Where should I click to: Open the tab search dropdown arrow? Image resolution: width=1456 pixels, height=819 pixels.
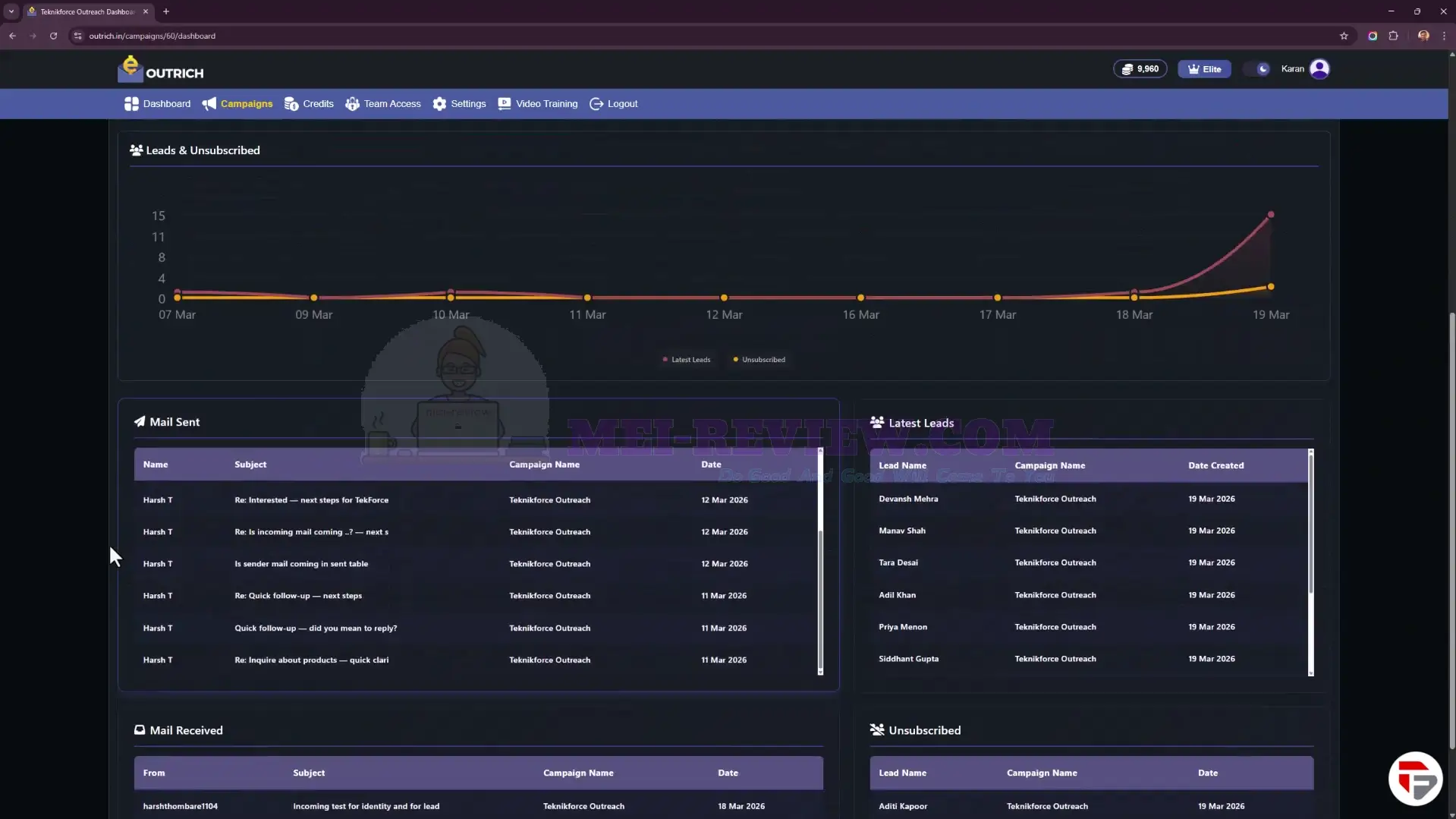pos(11,11)
